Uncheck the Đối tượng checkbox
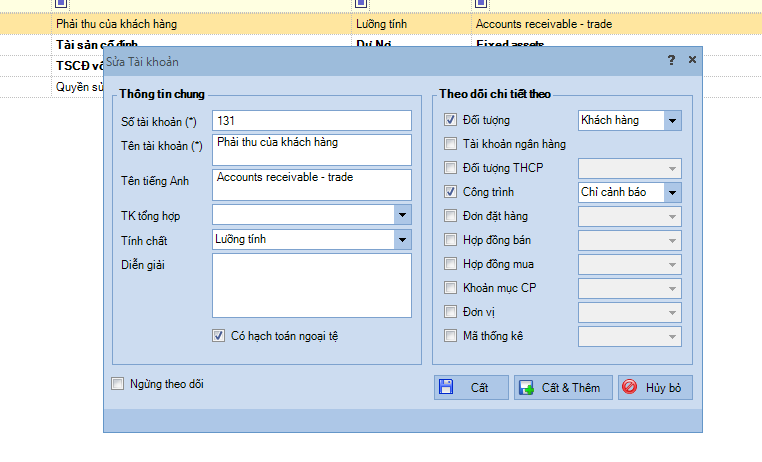Image resolution: width=762 pixels, height=462 pixels. tap(450, 121)
